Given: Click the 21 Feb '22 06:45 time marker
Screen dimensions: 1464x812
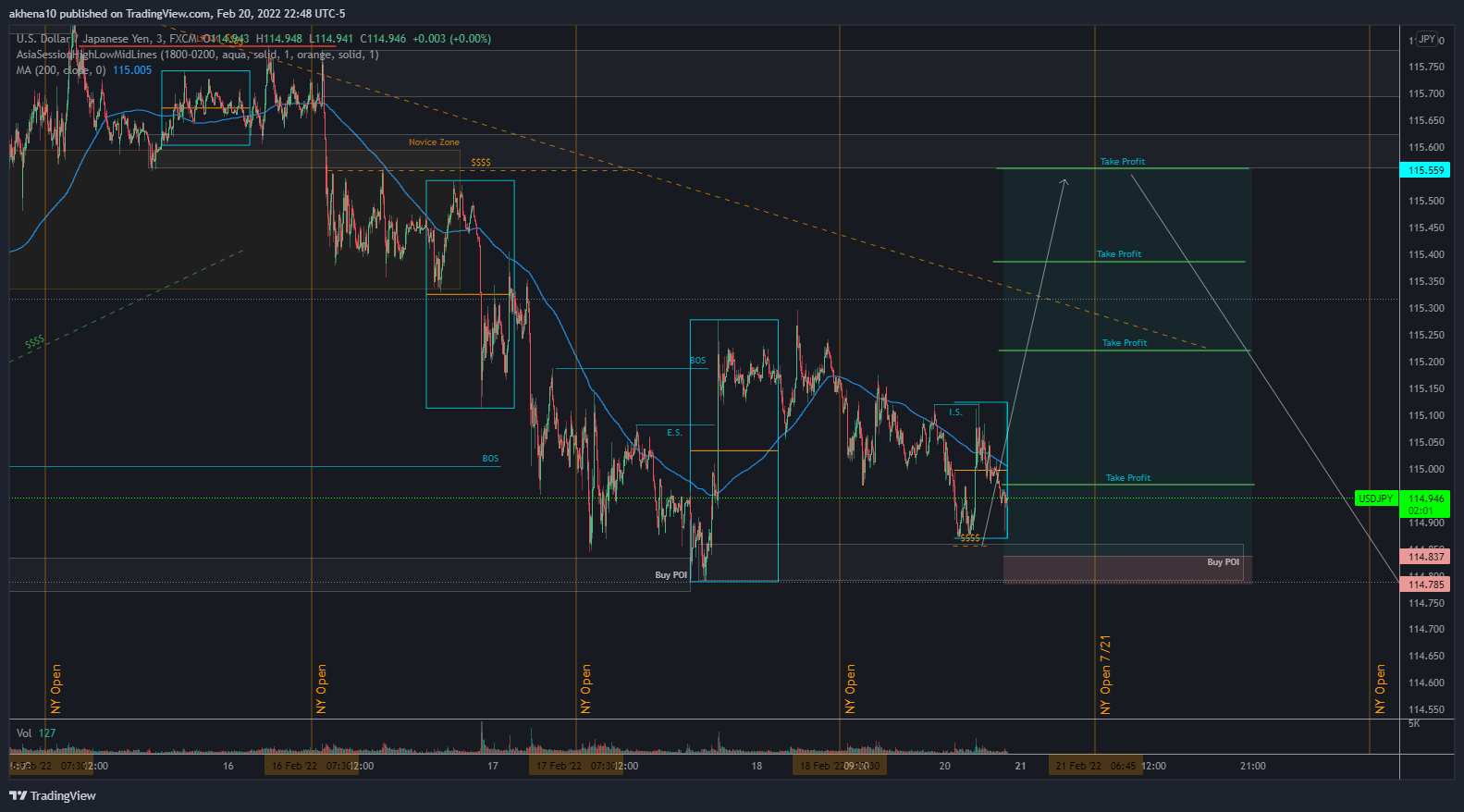Looking at the screenshot, I should tap(1095, 766).
